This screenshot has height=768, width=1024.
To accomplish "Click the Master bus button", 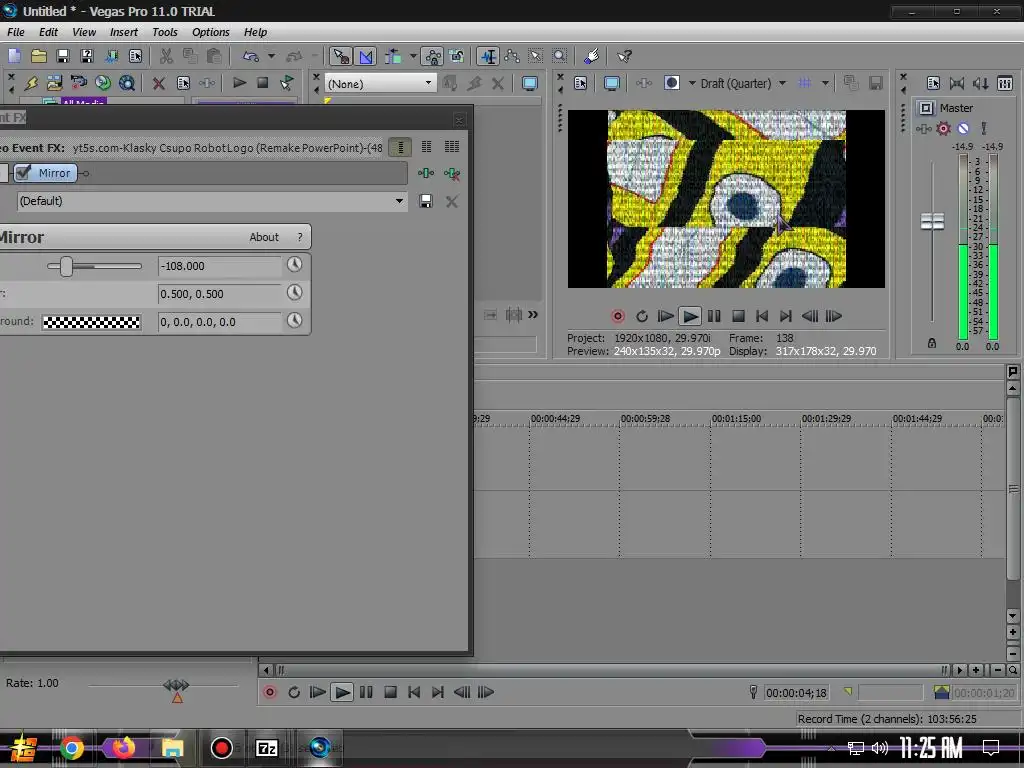I will tap(925, 108).
